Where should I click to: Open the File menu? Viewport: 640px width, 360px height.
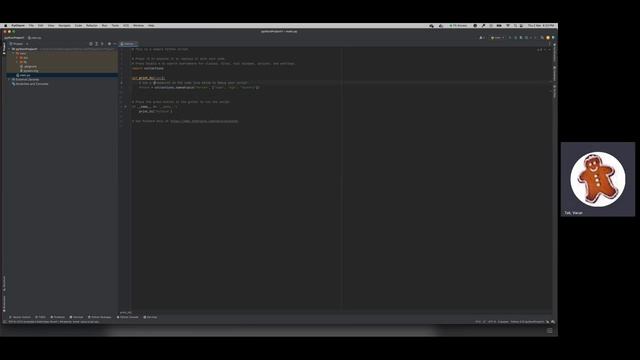click(x=31, y=25)
